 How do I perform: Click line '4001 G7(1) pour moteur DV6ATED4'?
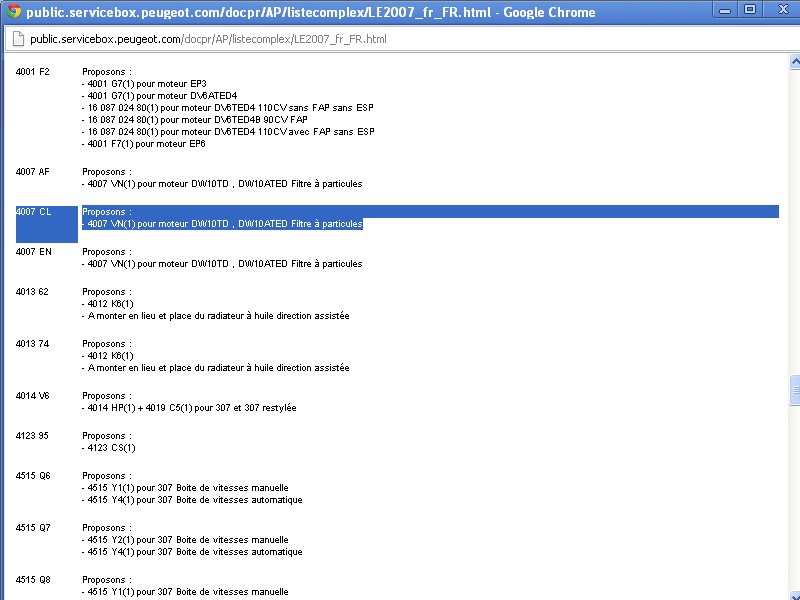click(159, 96)
